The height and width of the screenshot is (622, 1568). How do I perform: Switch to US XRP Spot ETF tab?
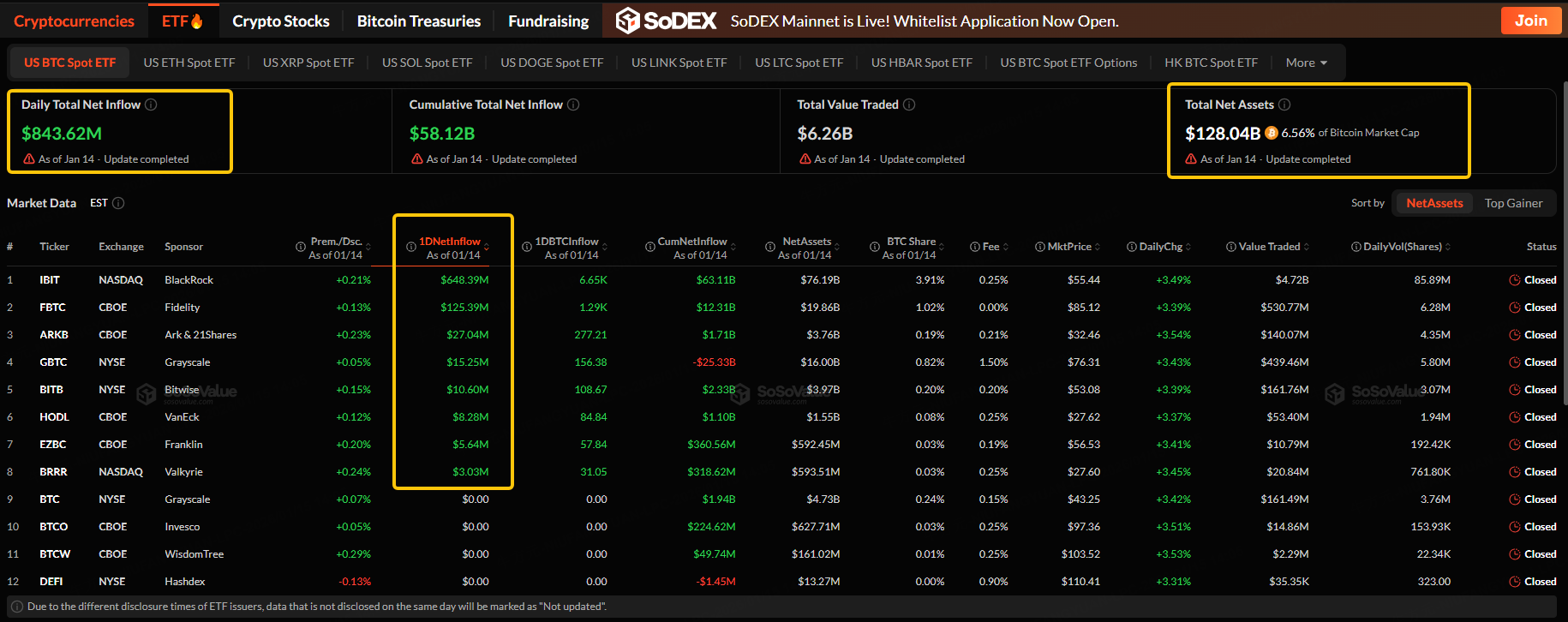point(308,63)
